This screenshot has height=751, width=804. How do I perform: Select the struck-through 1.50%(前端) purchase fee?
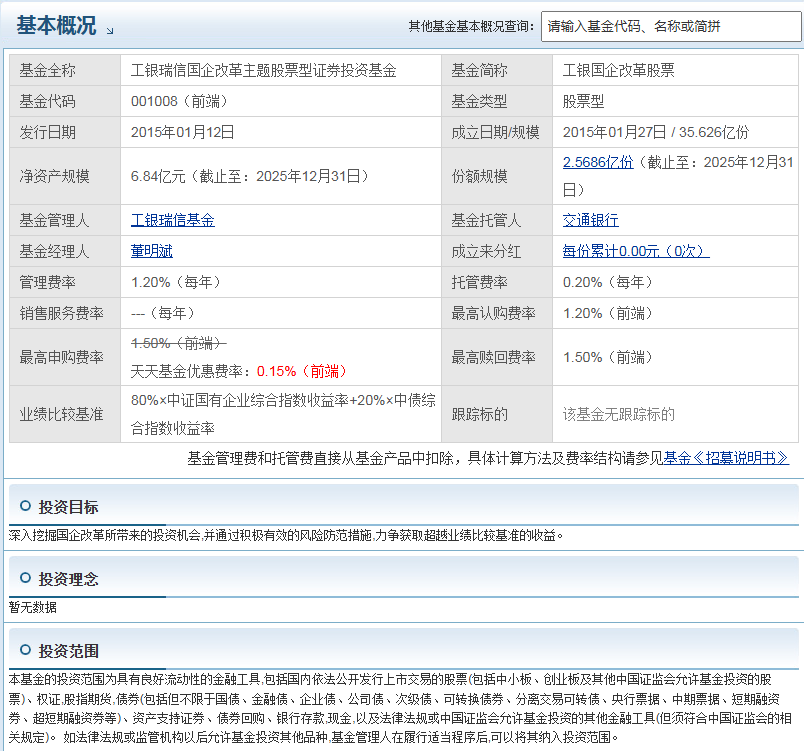(178, 343)
